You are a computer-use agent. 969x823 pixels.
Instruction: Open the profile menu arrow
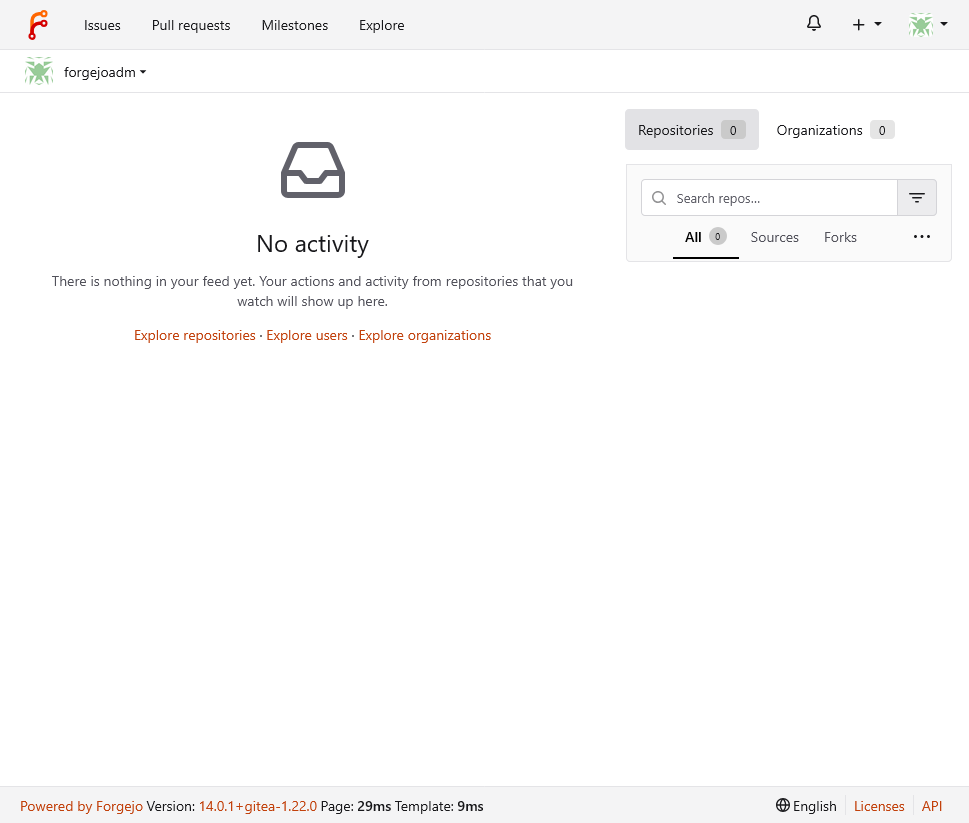943,23
